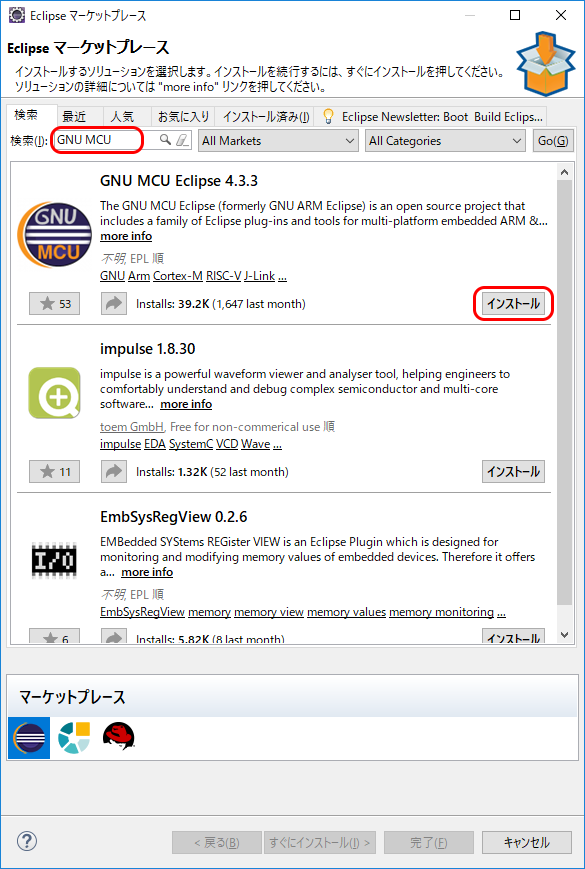Open the All Markets dropdown
Image resolution: width=585 pixels, height=869 pixels.
pyautogui.click(x=278, y=141)
